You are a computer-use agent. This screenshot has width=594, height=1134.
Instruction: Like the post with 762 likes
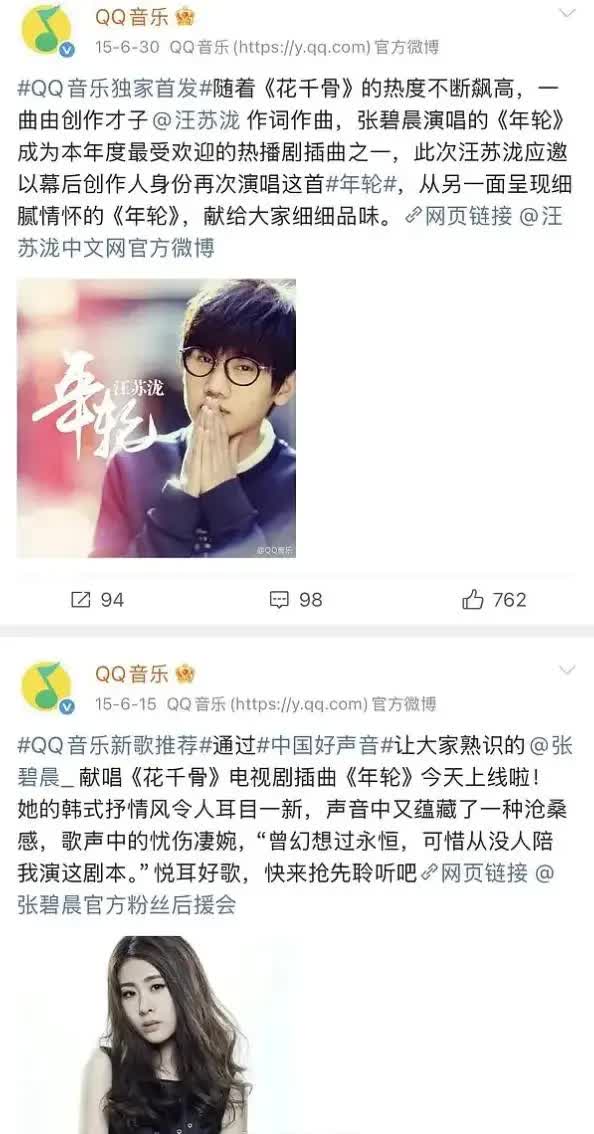pyautogui.click(x=472, y=599)
